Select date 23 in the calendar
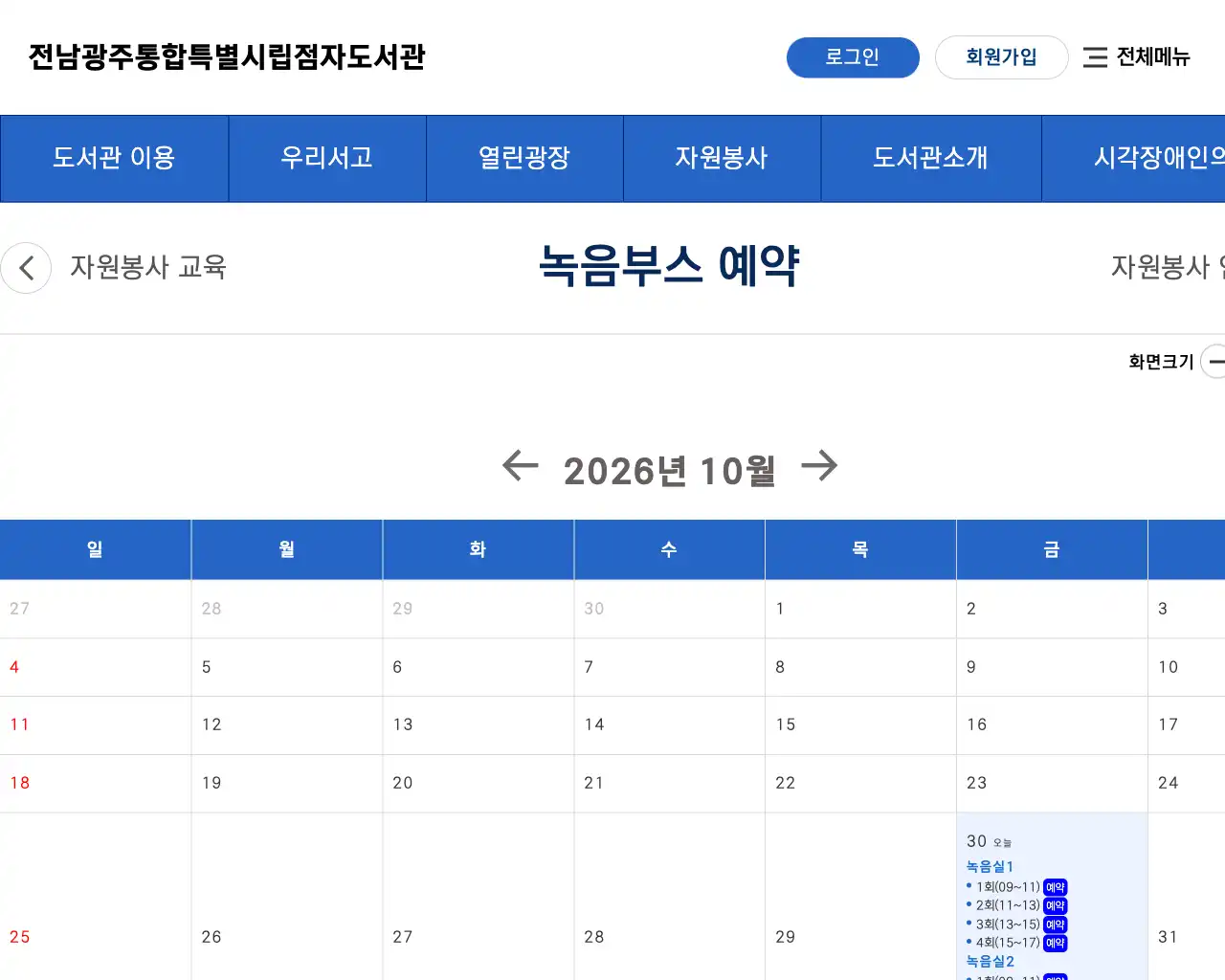The width and height of the screenshot is (1225, 980). pos(977,783)
